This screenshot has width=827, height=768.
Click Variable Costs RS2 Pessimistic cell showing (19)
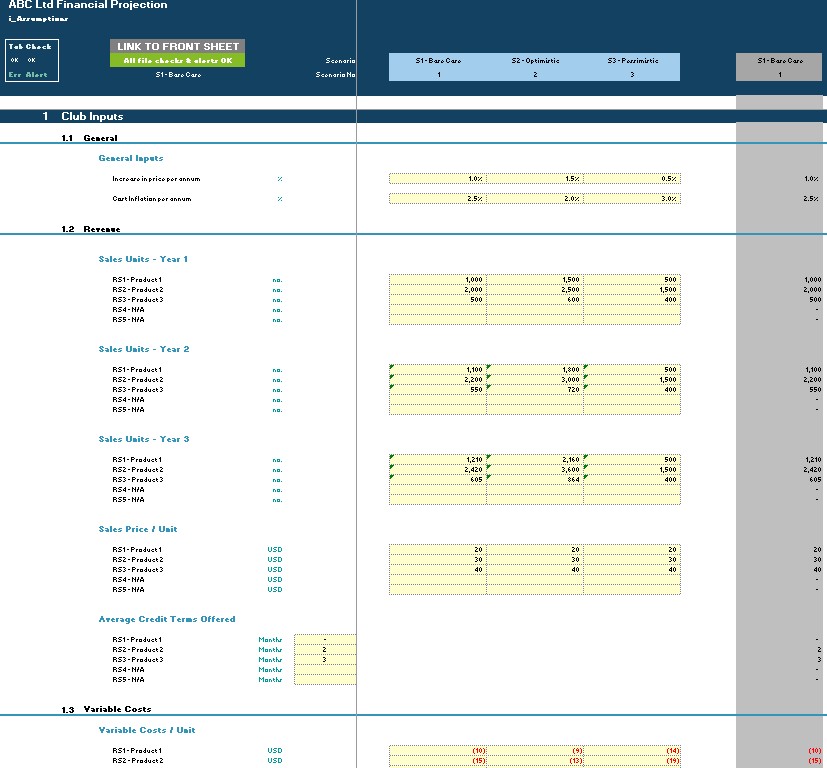[632, 761]
